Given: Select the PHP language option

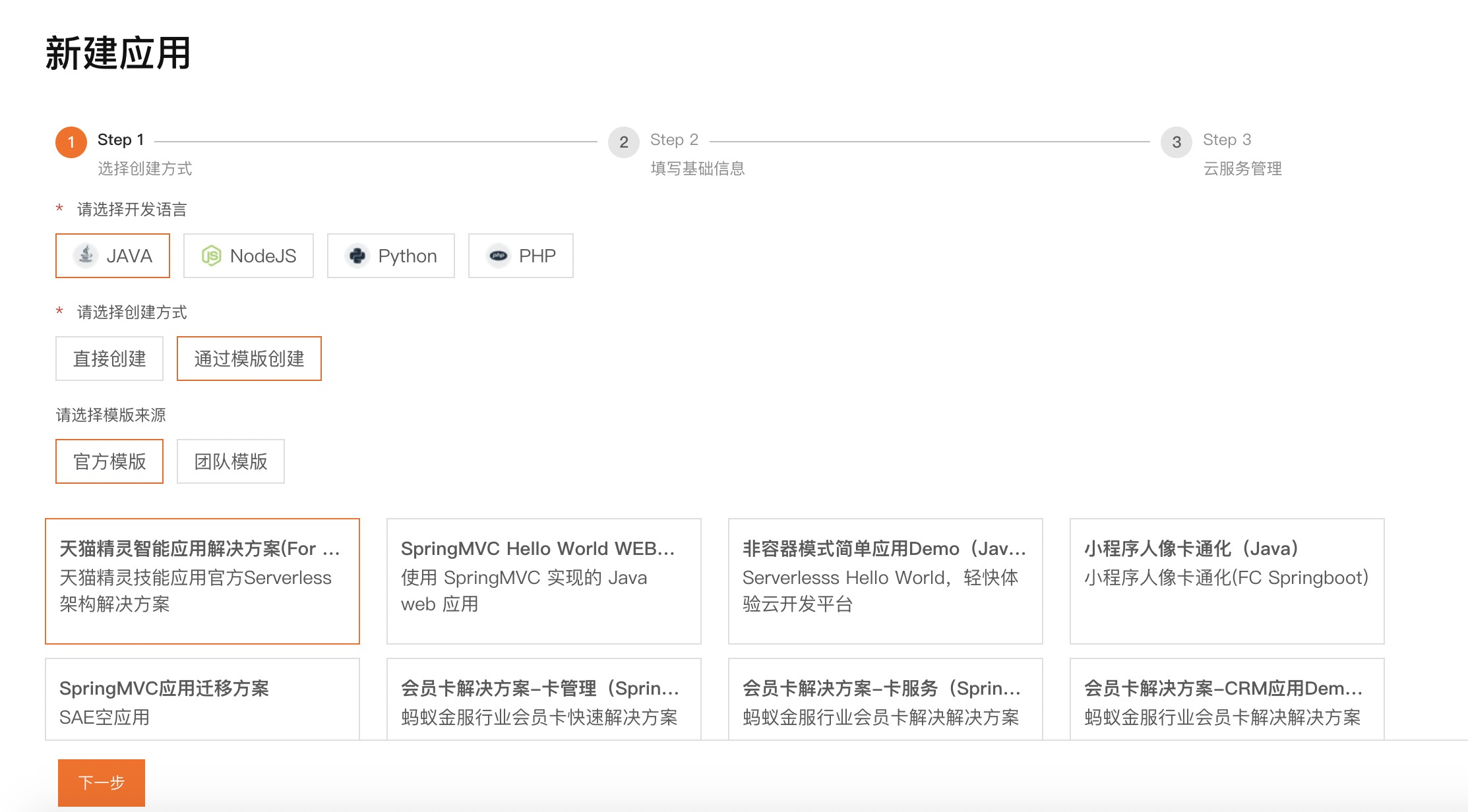Looking at the screenshot, I should coord(521,256).
